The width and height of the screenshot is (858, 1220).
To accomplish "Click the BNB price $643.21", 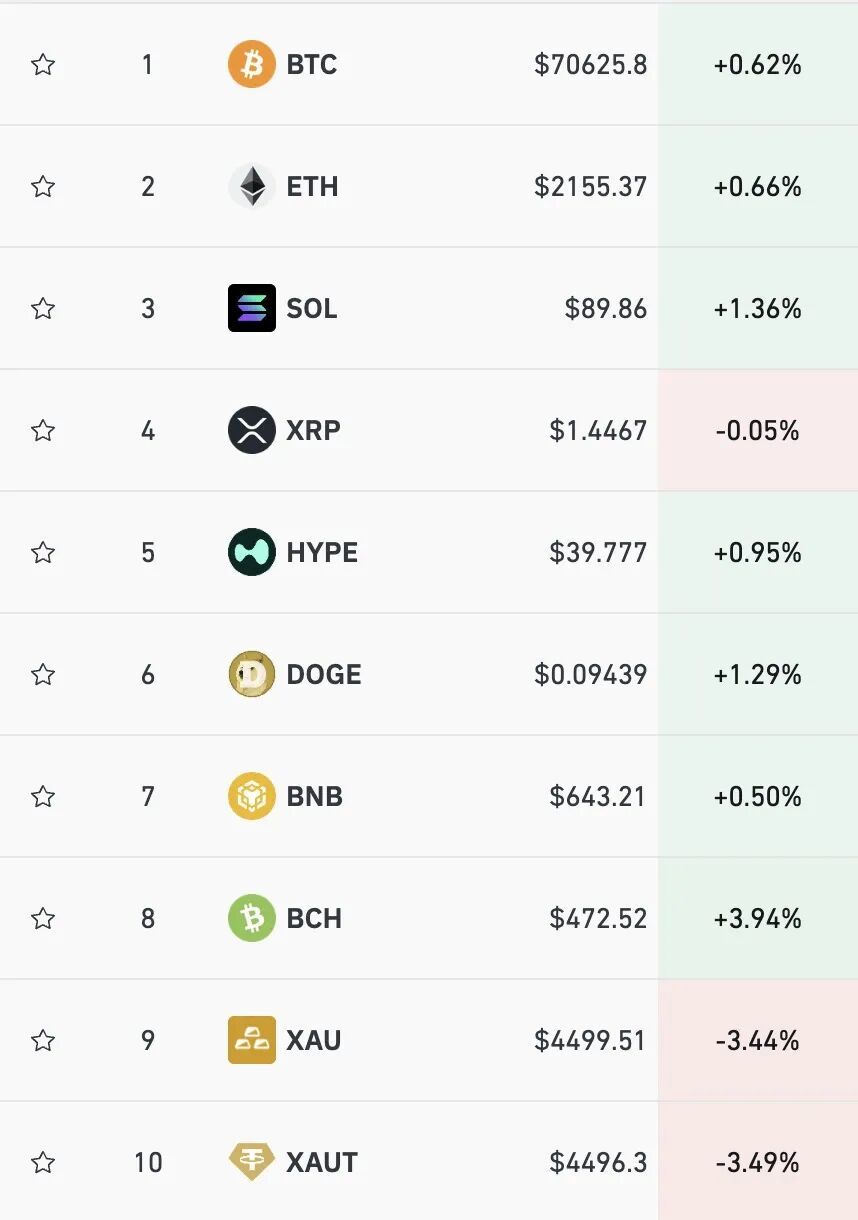I will coord(597,797).
